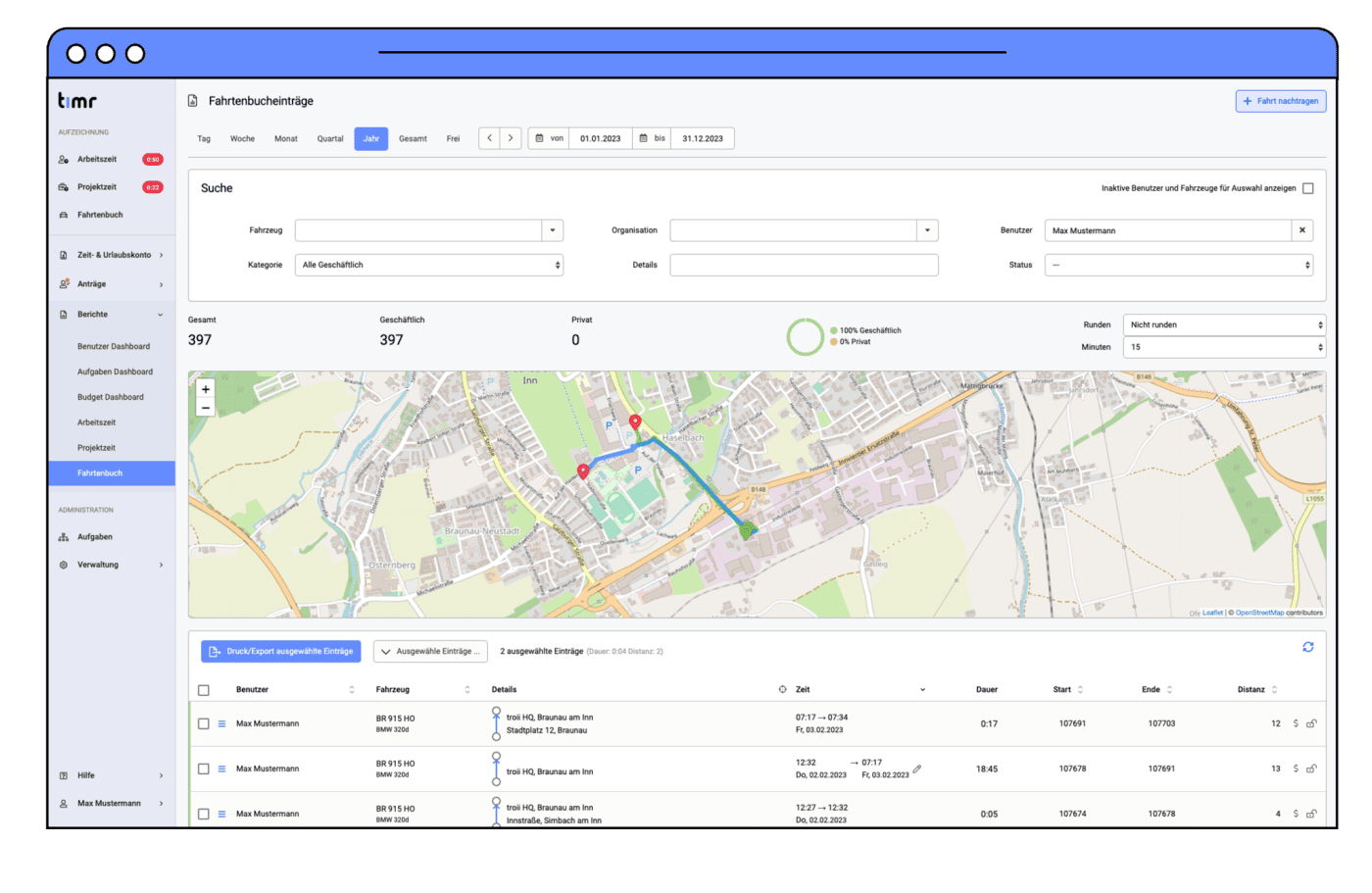1372x893 pixels.
Task: Click the 'Fahrt nachtragen' button
Action: pyautogui.click(x=1281, y=101)
